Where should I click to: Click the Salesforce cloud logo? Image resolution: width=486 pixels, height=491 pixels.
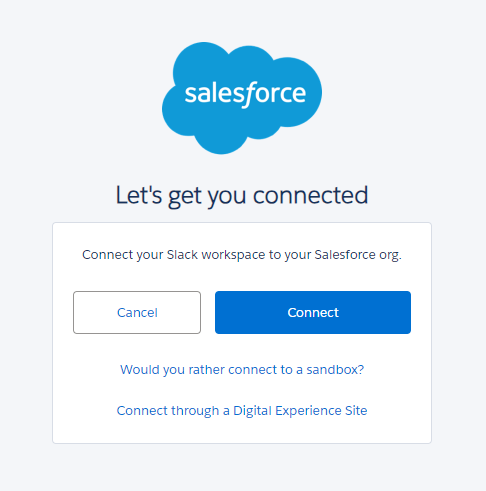tap(242, 98)
